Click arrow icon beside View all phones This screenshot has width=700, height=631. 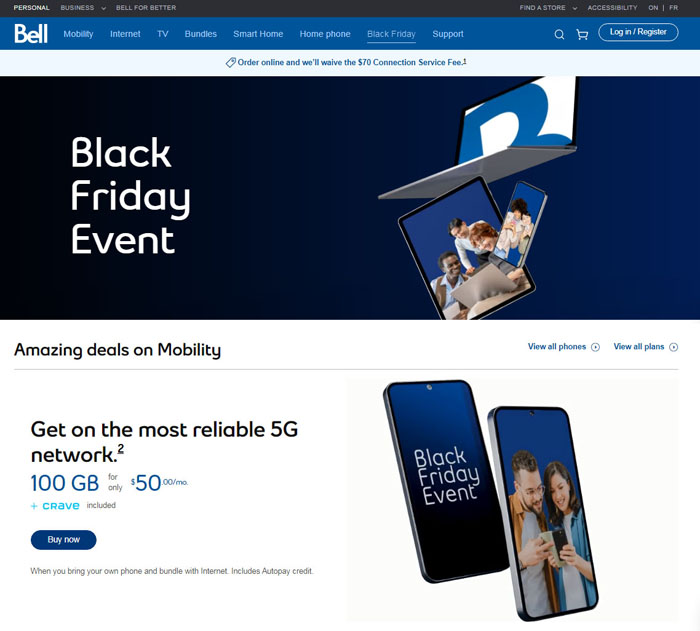(596, 347)
